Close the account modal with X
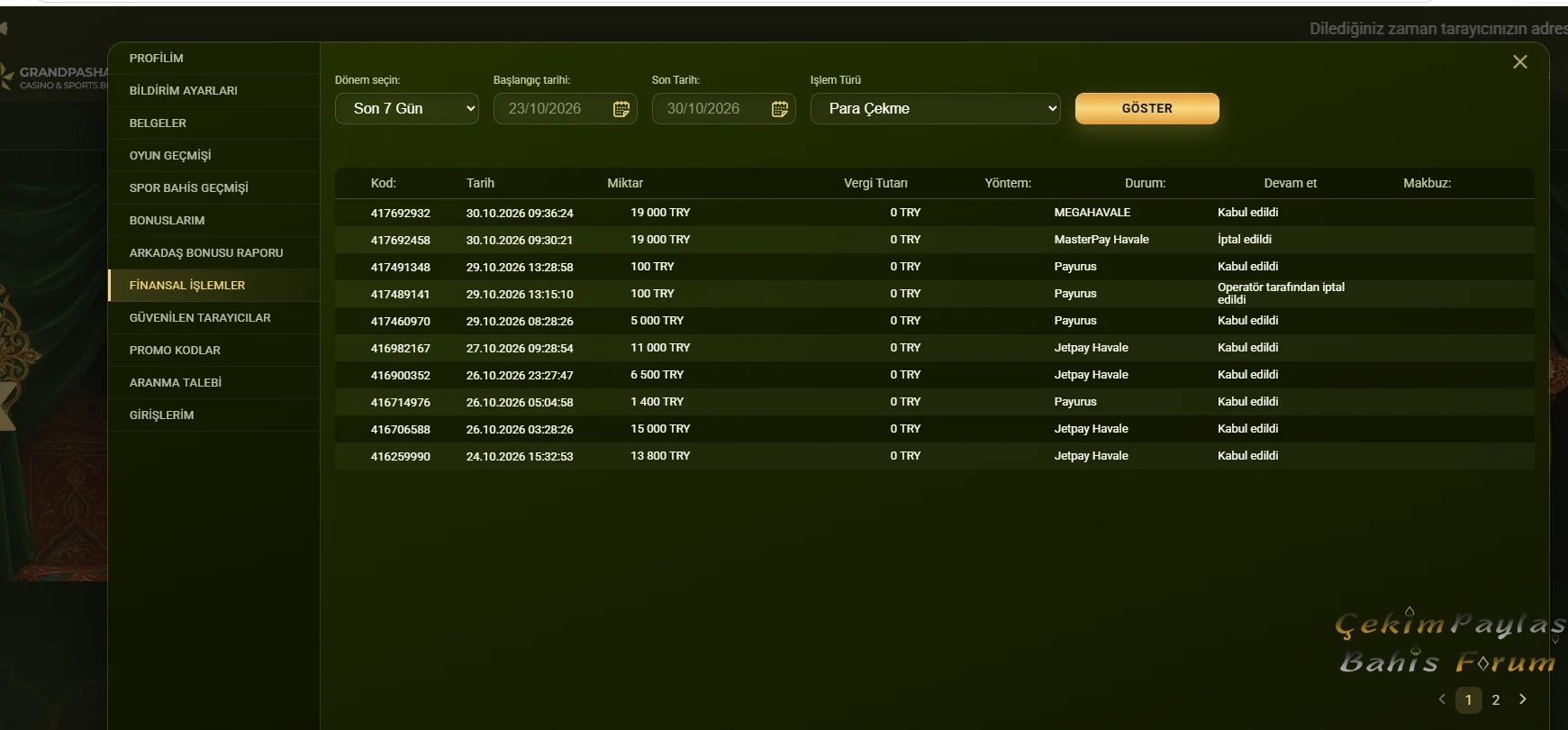Viewport: 1568px width, 730px height. tap(1520, 62)
